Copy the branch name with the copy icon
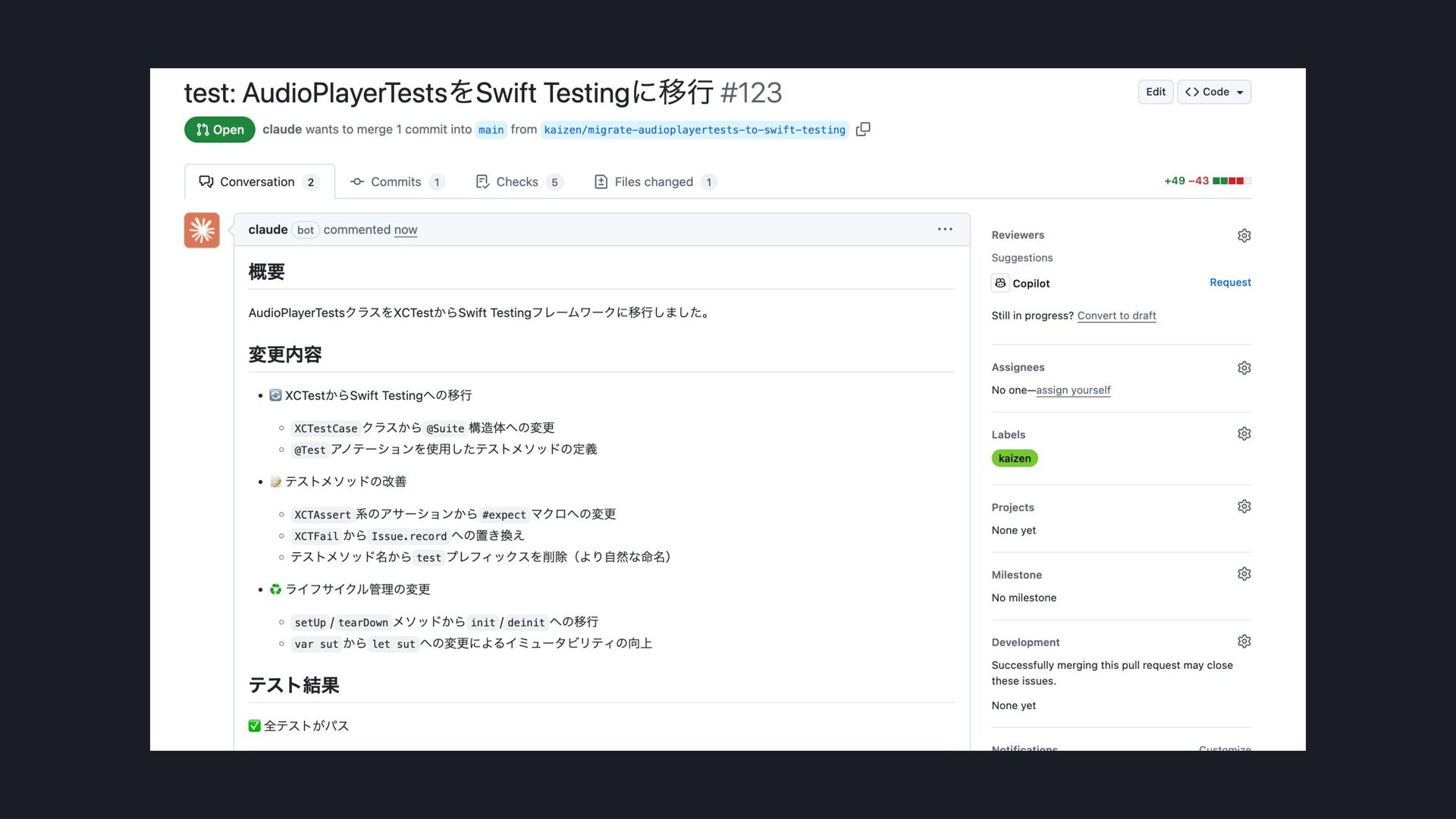This screenshot has height=819, width=1456. click(863, 129)
